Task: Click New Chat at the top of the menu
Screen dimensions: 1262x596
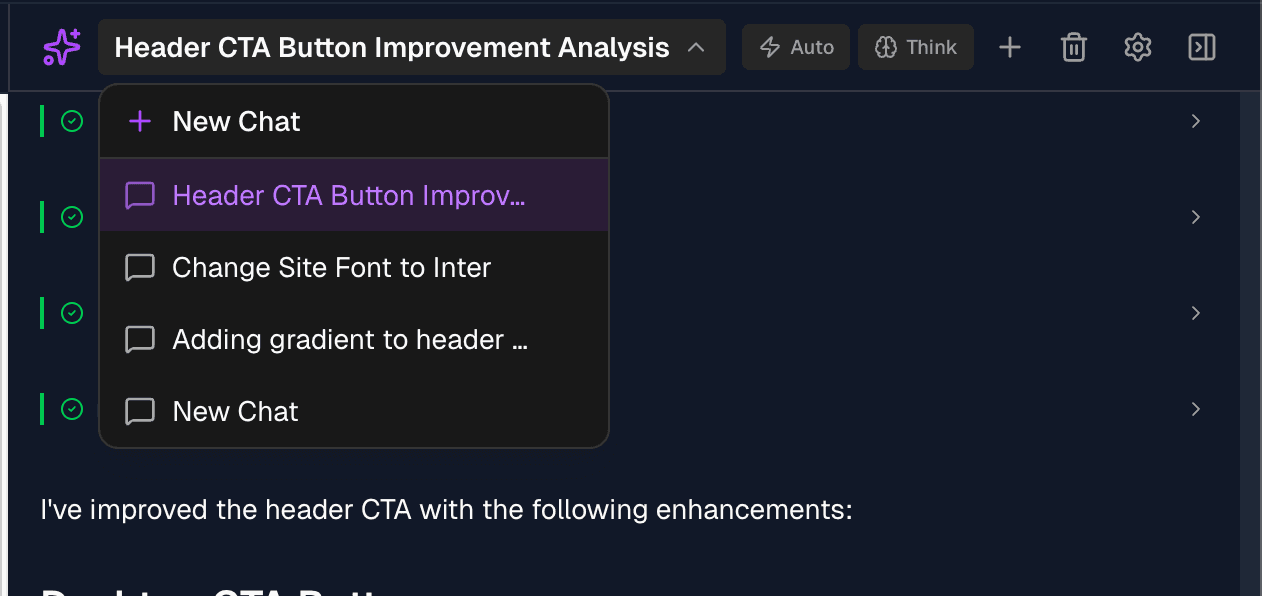Action: coord(236,121)
